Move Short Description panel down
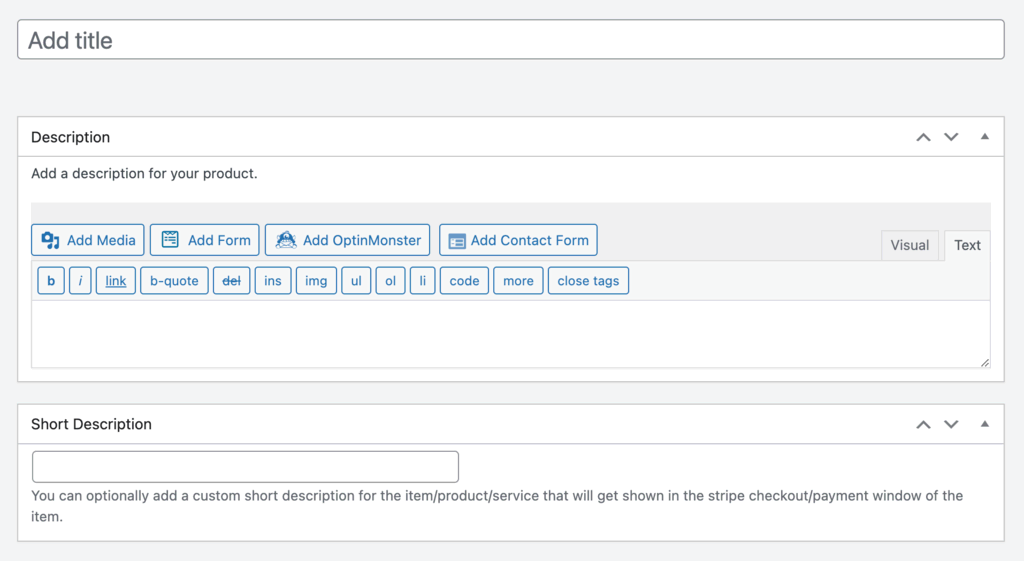 (x=951, y=425)
